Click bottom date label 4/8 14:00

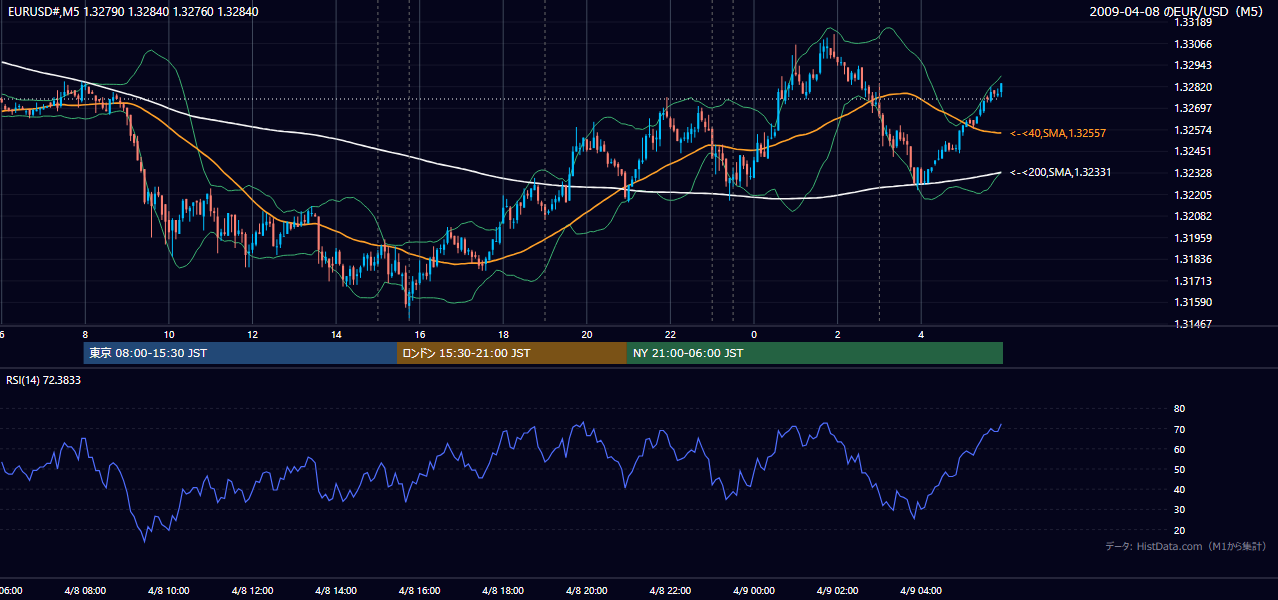click(x=337, y=590)
